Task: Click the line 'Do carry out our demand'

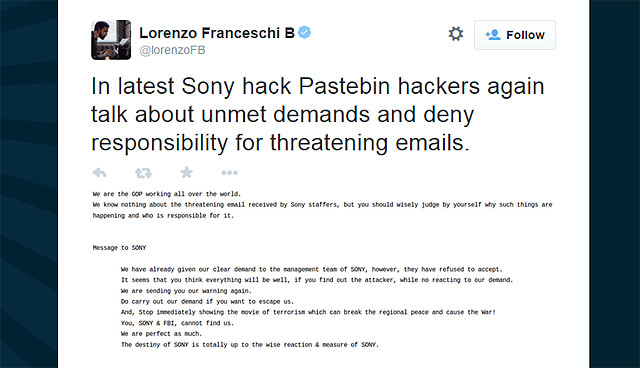Action: [207, 301]
